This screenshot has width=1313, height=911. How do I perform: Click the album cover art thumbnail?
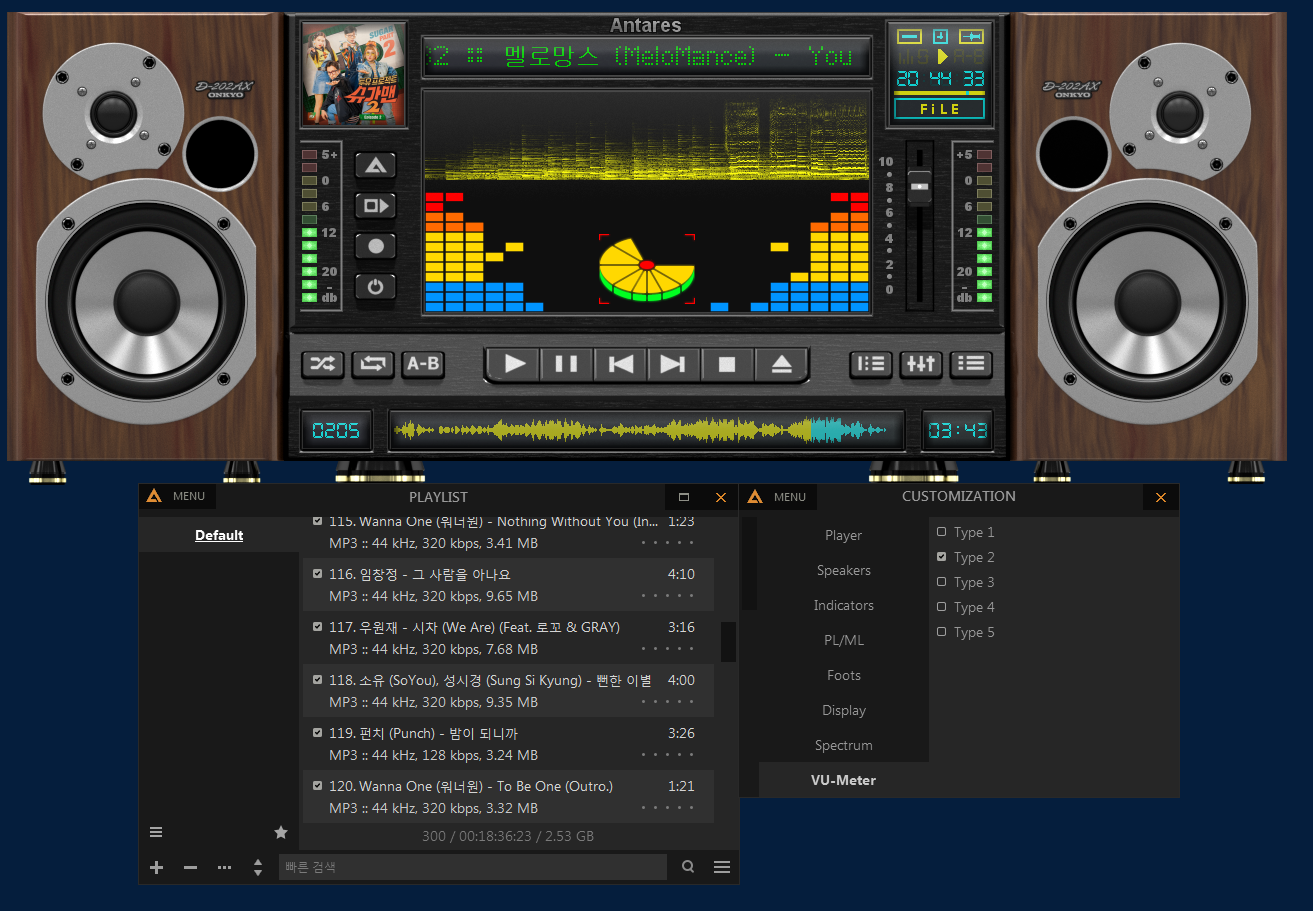tap(354, 74)
